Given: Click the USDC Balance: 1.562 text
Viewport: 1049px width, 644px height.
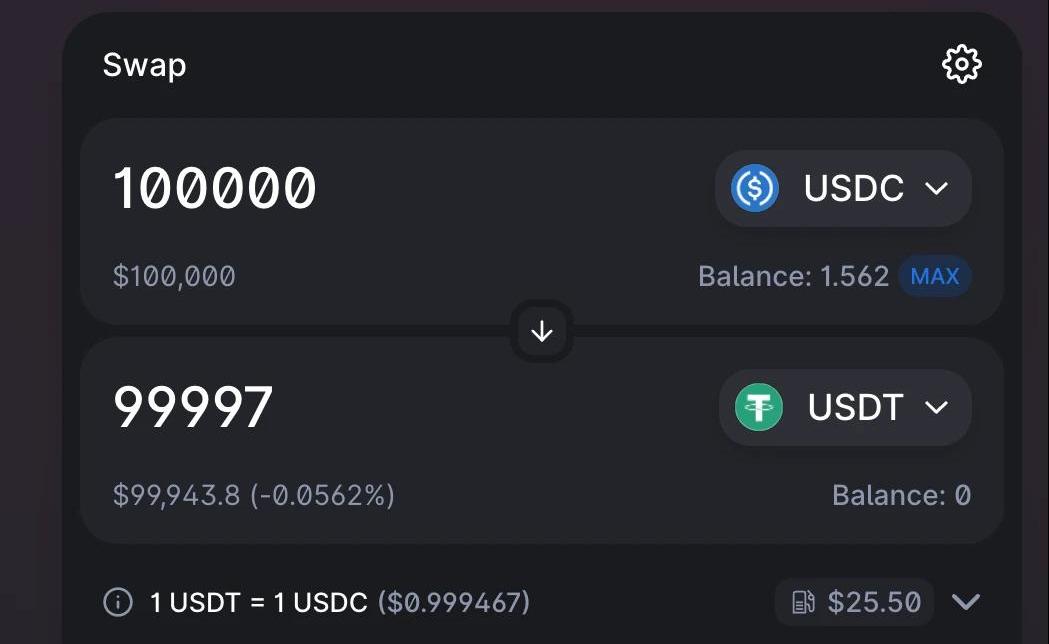Looking at the screenshot, I should pos(793,276).
